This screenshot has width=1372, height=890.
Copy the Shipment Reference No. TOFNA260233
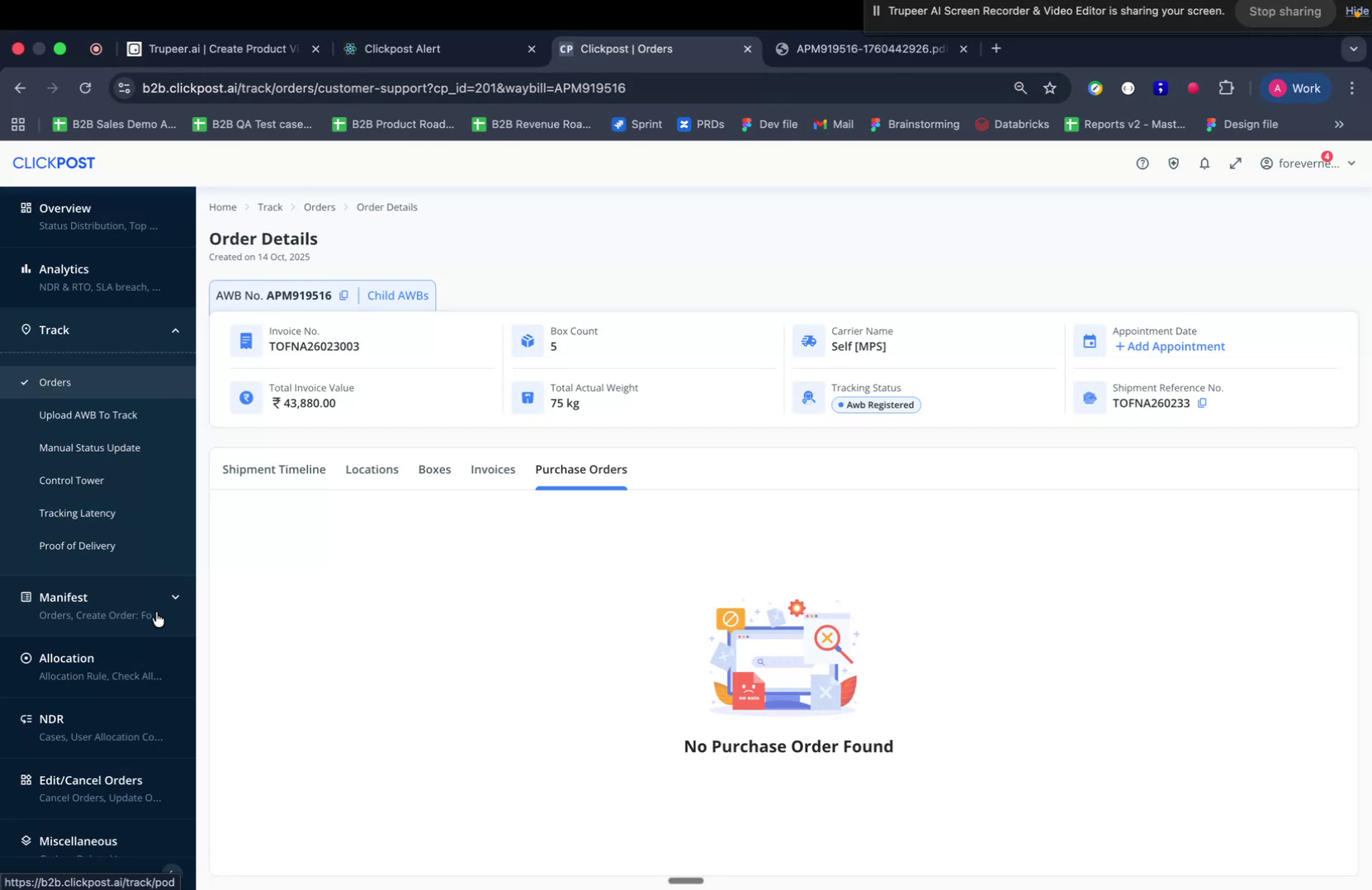(1203, 404)
